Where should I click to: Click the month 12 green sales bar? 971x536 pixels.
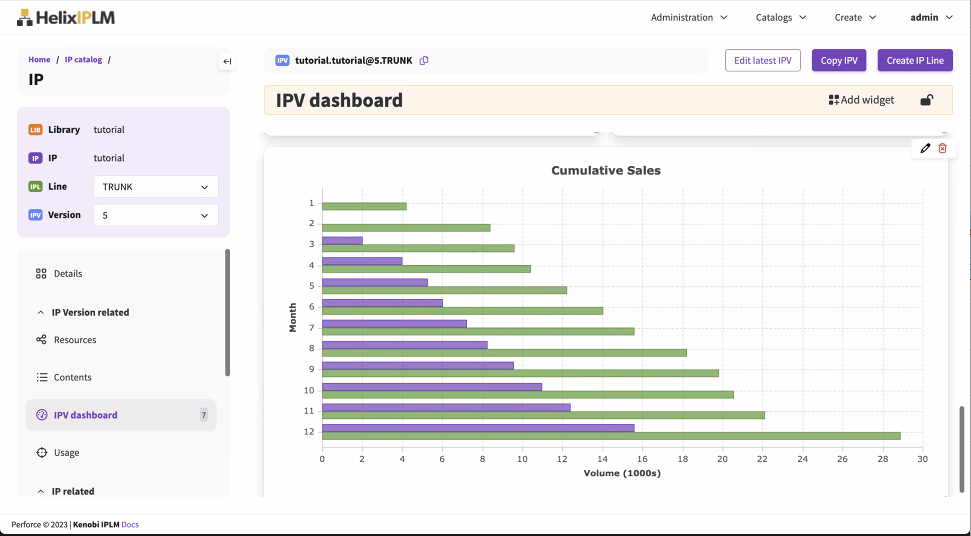[611, 436]
